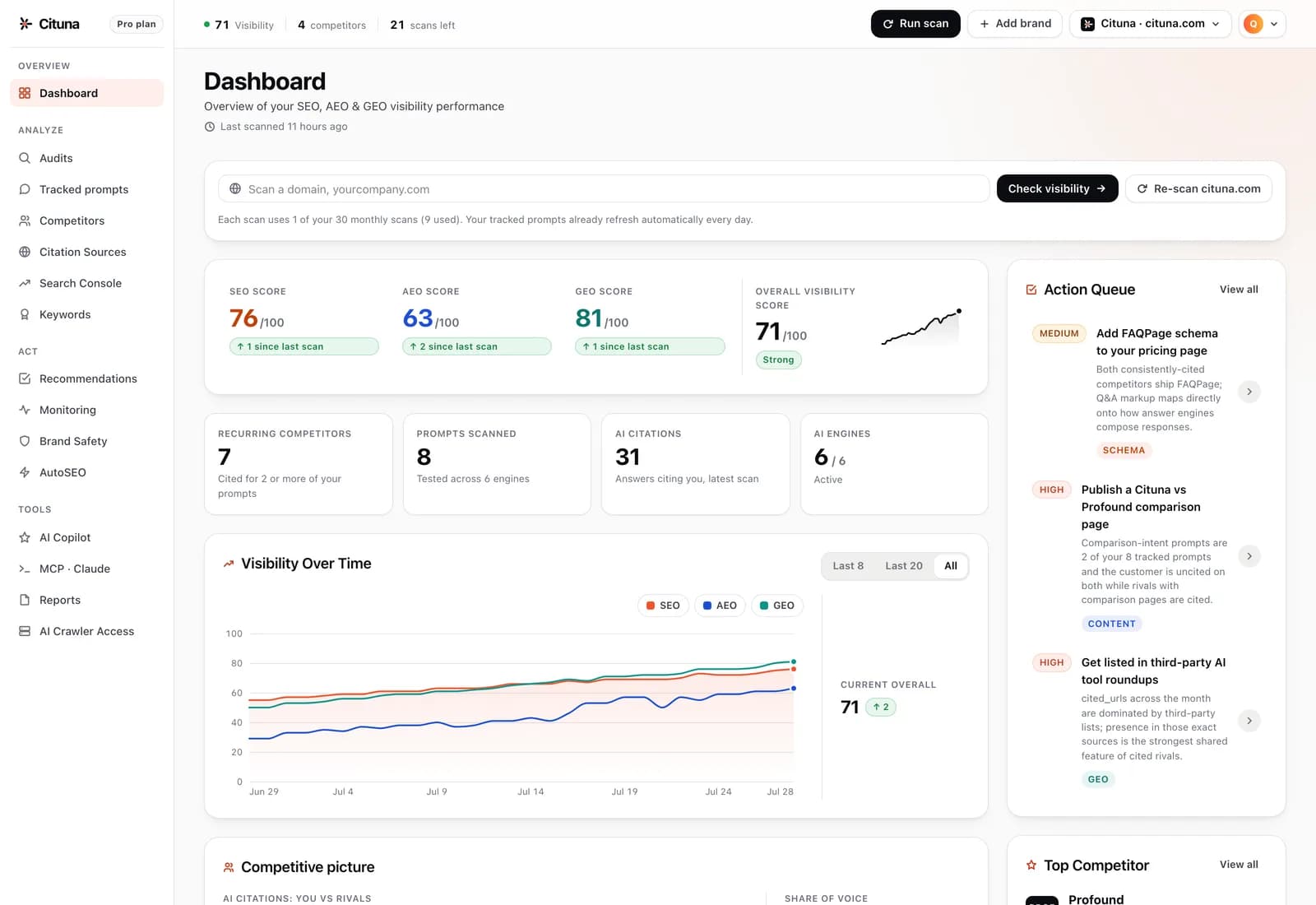Click the SCHEMA tag on first action

(x=1124, y=450)
